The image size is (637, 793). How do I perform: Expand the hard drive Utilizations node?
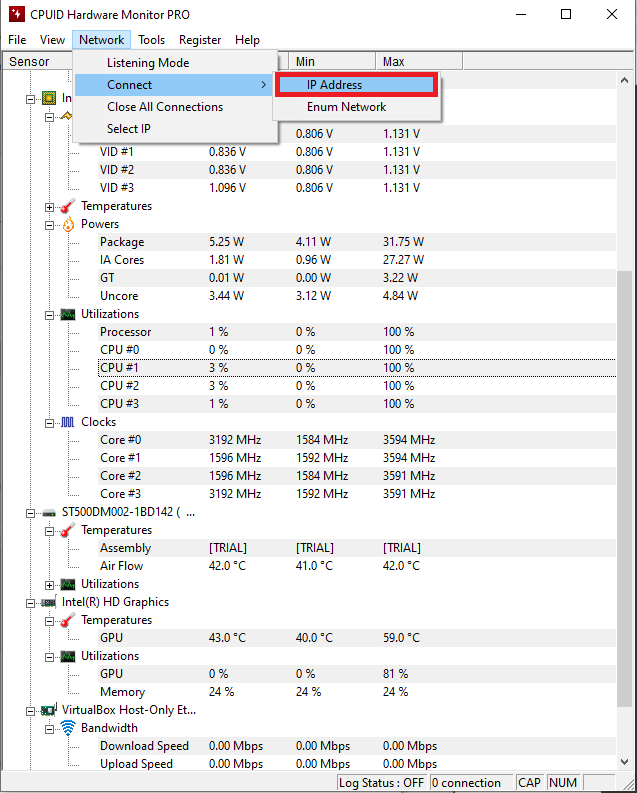[50, 585]
